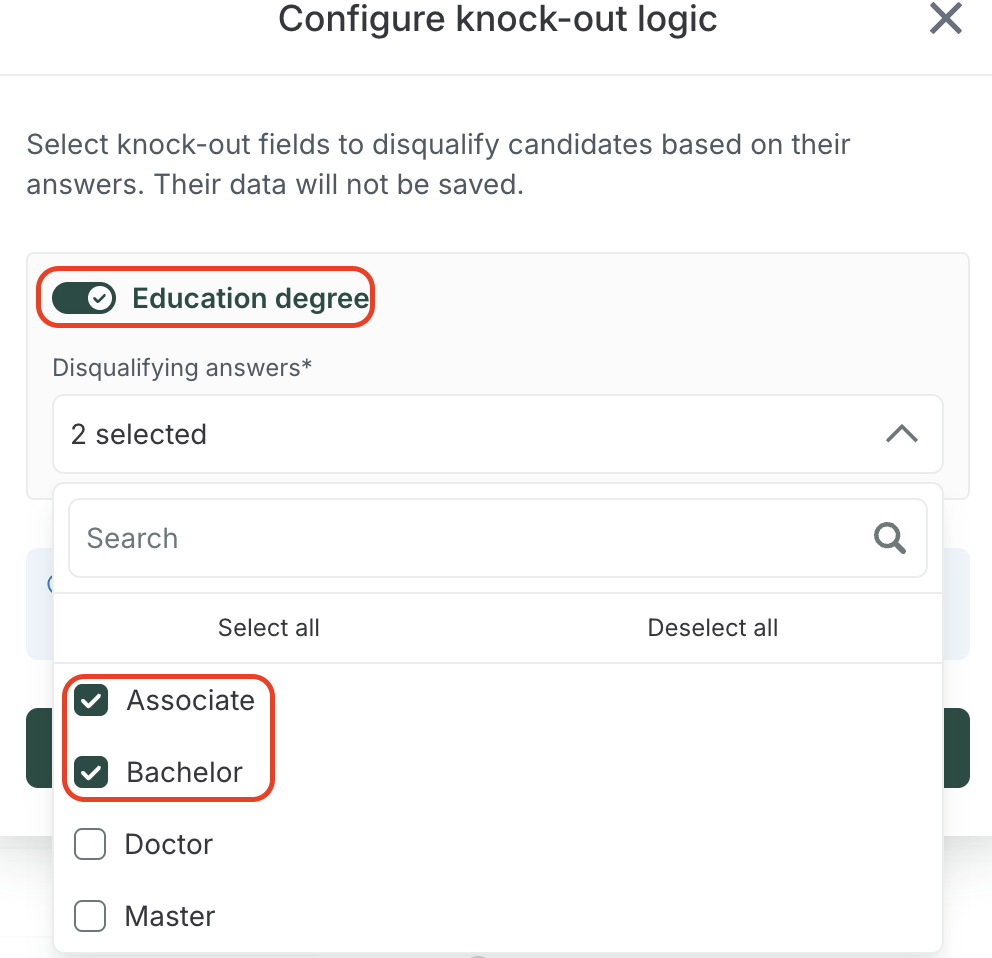Uncheck the Bachelor checkbox
The width and height of the screenshot is (992, 958).
(91, 773)
